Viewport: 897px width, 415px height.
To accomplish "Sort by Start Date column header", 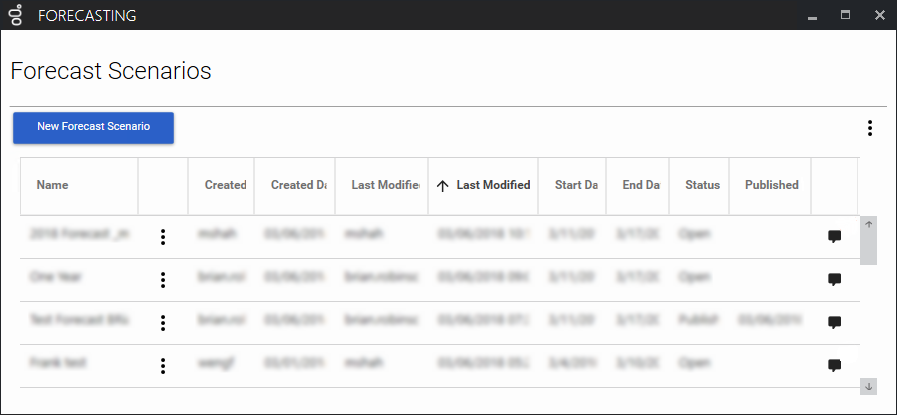I will [x=576, y=185].
